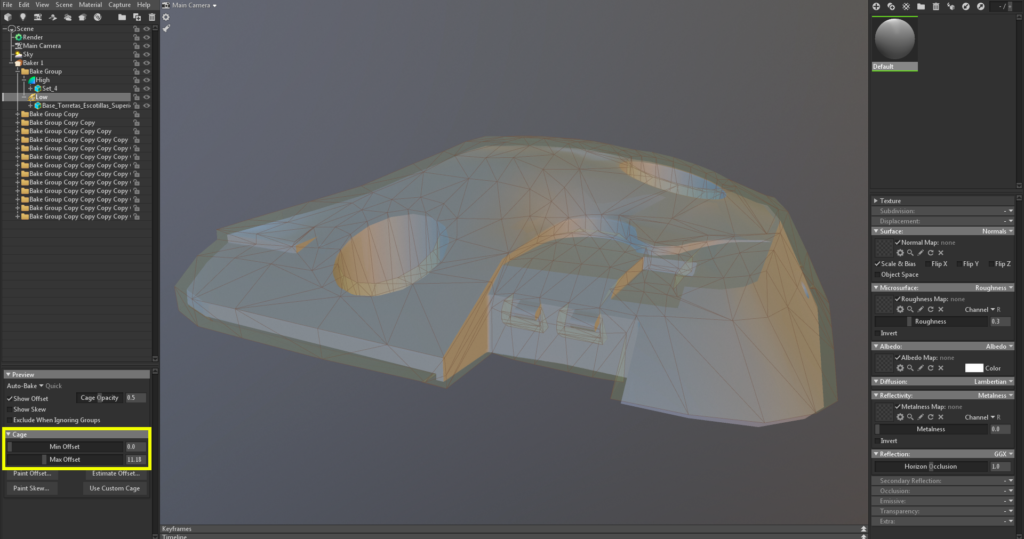Toggle the Show Offset checkbox
Screen dimensions: 1024x539
(x=9, y=399)
